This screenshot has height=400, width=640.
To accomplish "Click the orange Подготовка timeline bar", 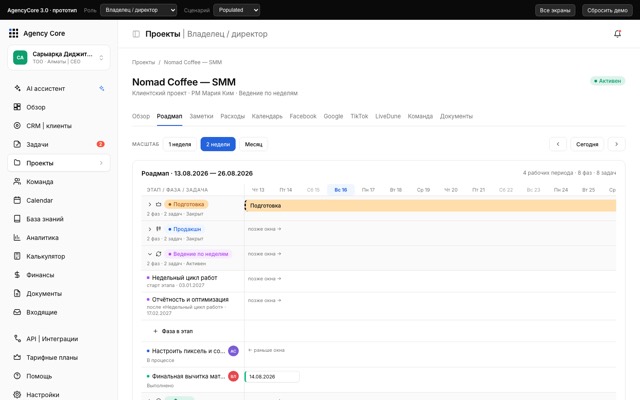I will pyautogui.click(x=430, y=205).
